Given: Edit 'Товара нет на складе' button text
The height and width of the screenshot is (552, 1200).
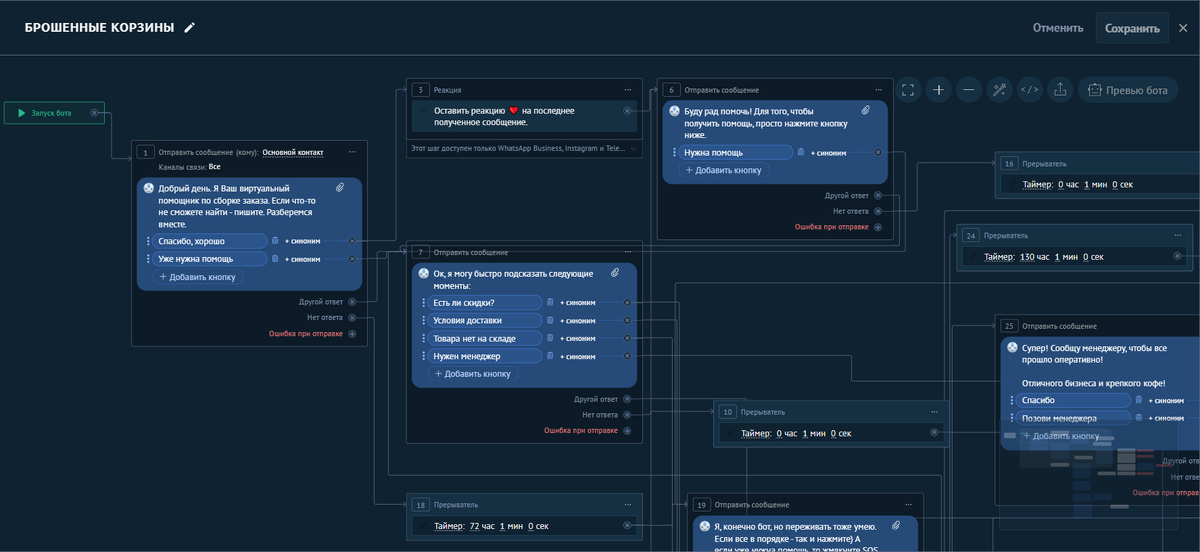Looking at the screenshot, I should click(485, 338).
